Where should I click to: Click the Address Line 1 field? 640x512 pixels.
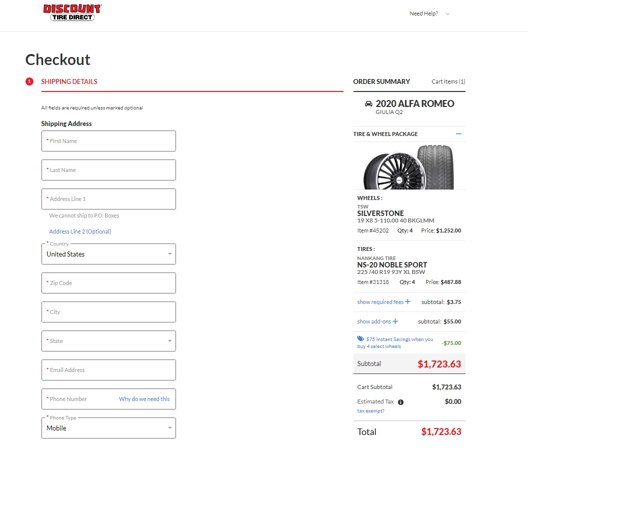coord(109,199)
